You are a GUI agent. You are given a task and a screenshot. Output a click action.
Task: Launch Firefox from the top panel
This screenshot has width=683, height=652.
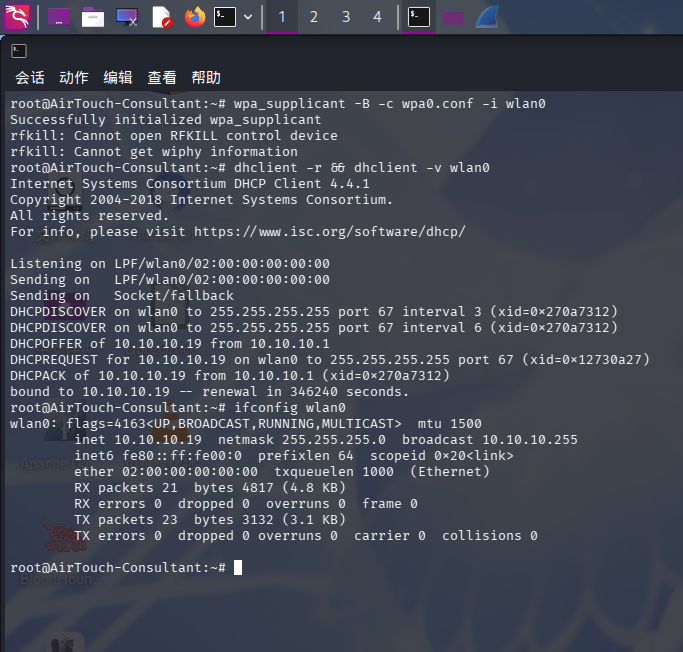[x=195, y=17]
